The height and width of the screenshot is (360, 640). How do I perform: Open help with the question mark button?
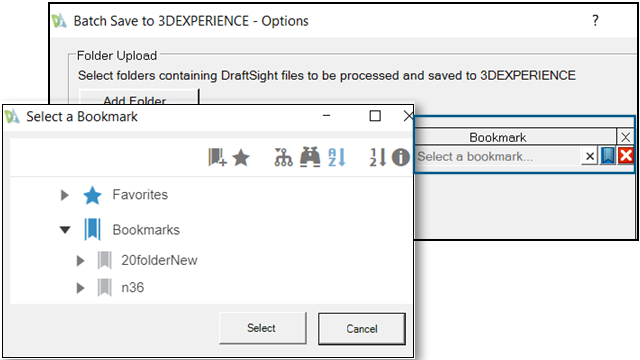point(596,20)
